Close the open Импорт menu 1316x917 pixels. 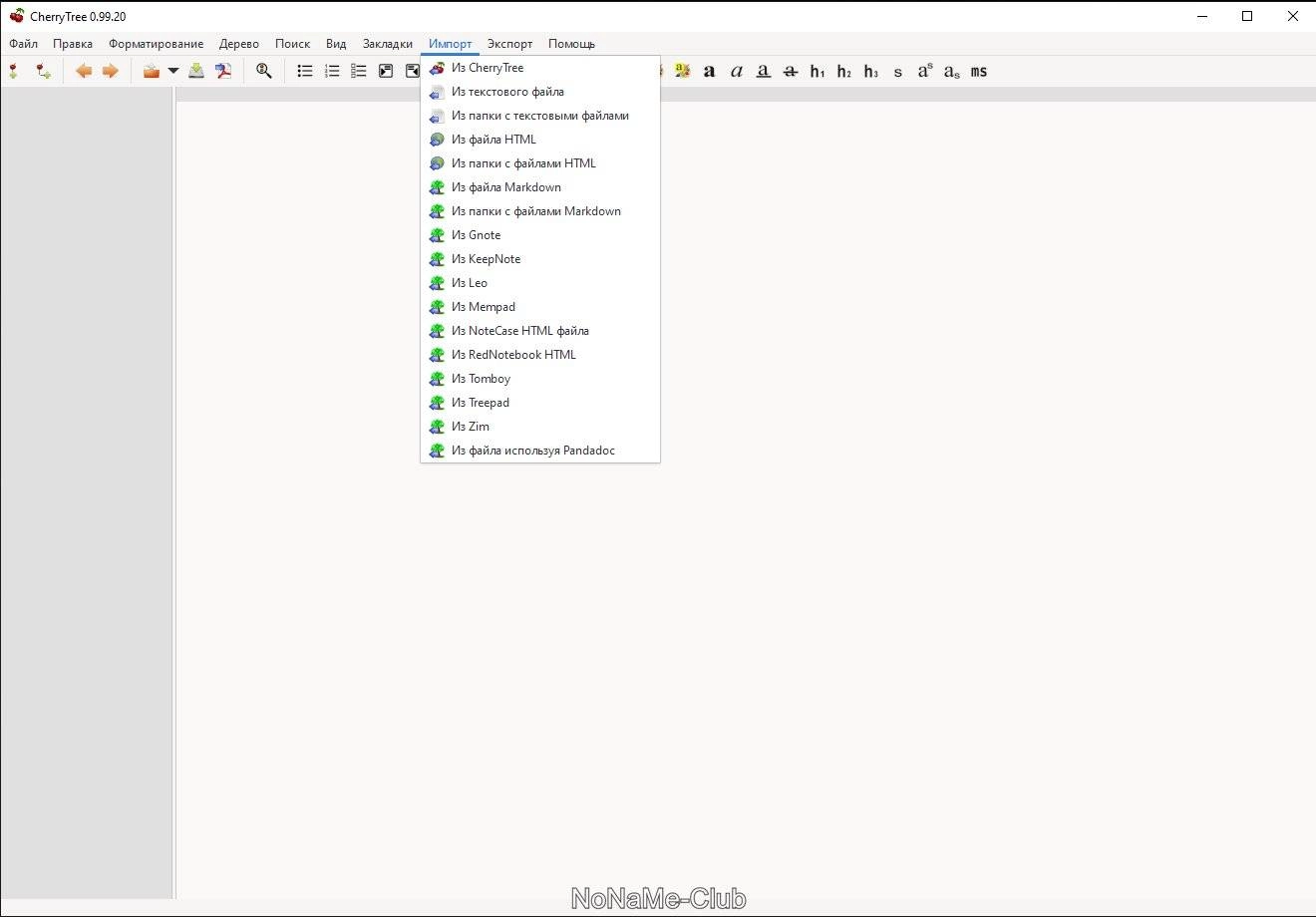pos(451,44)
